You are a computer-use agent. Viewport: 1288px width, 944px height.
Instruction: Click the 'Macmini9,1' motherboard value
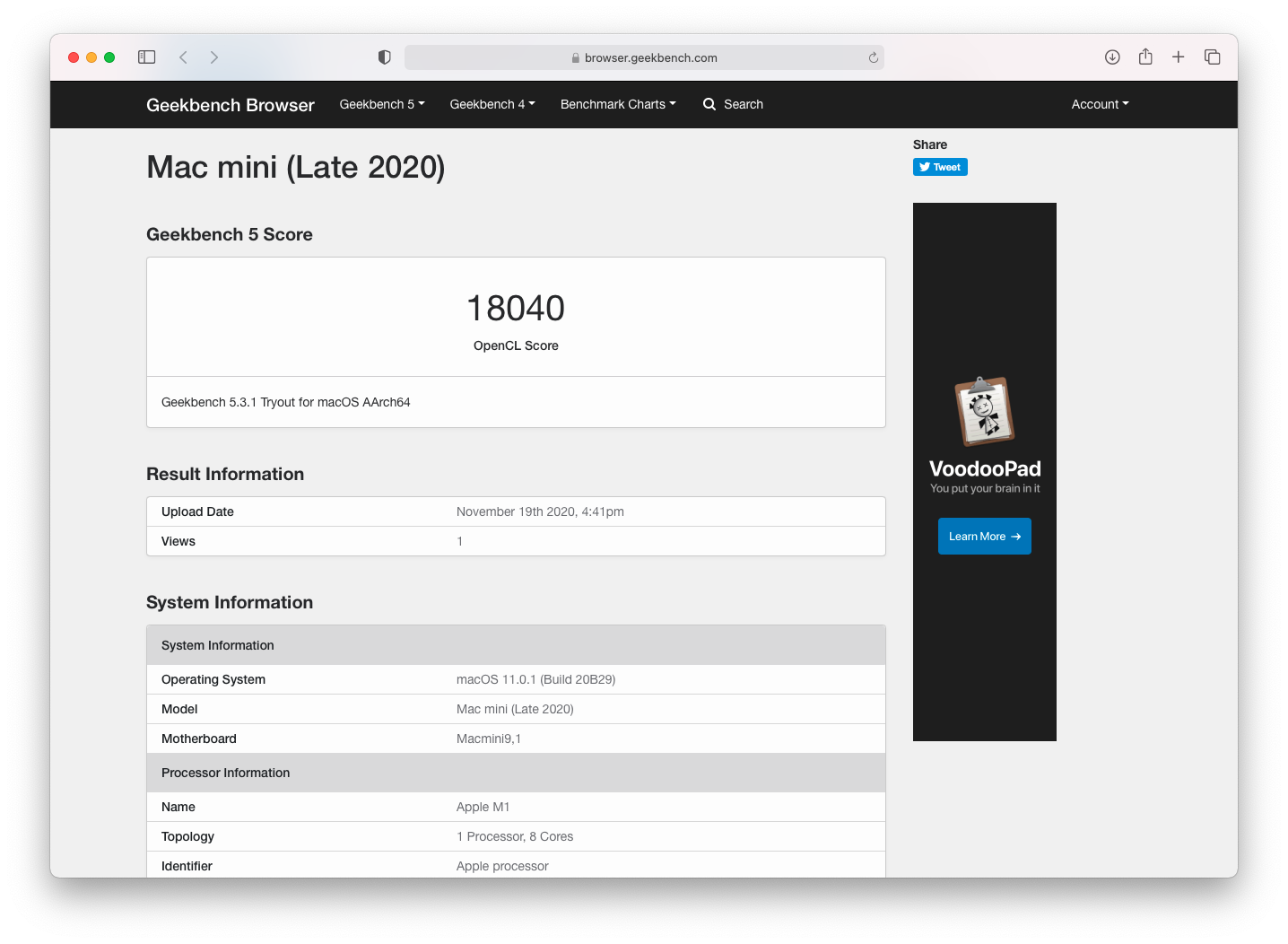click(x=489, y=739)
